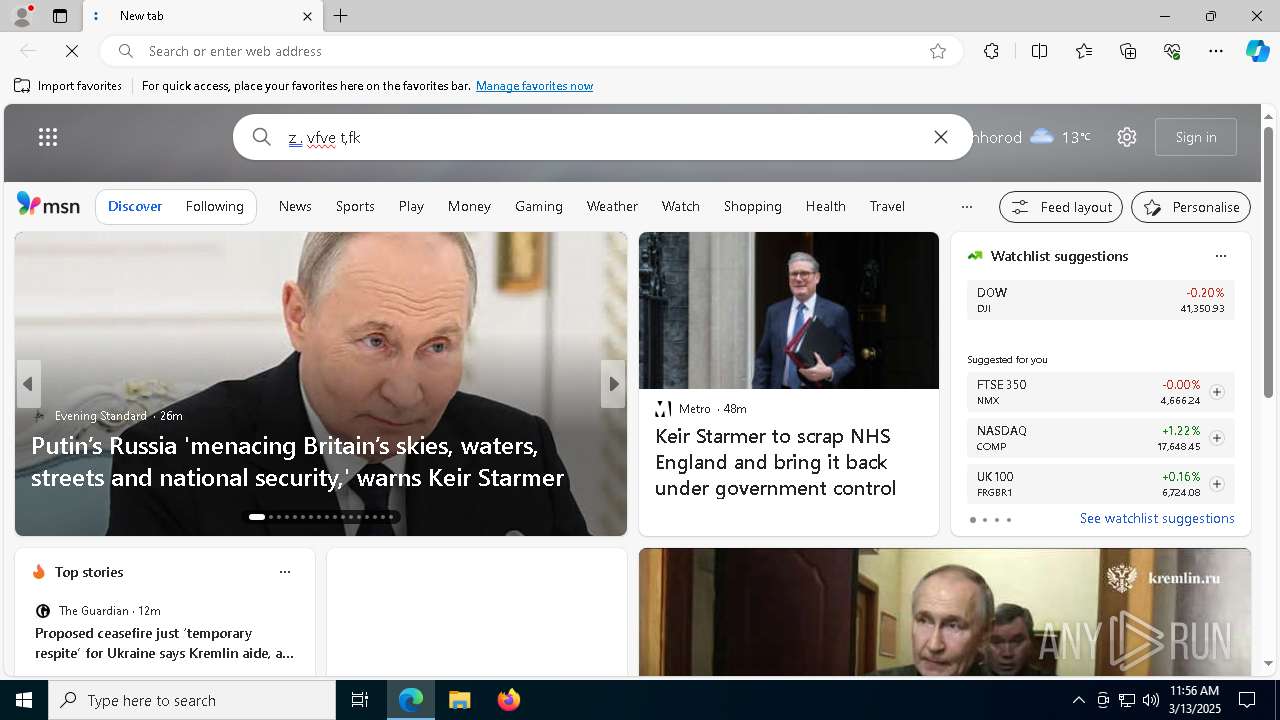Open the Play menu item
Screen dimensions: 1280x720
[x=411, y=206]
